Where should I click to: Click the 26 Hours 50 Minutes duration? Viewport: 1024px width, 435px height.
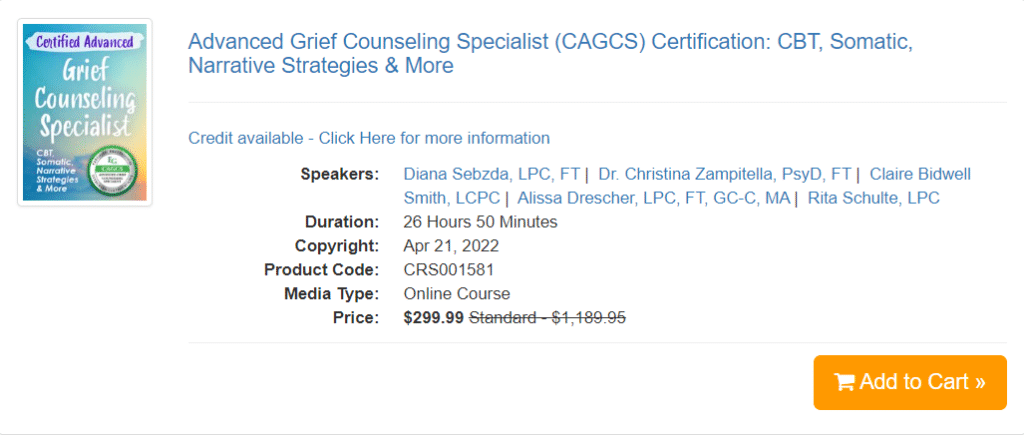(x=480, y=222)
